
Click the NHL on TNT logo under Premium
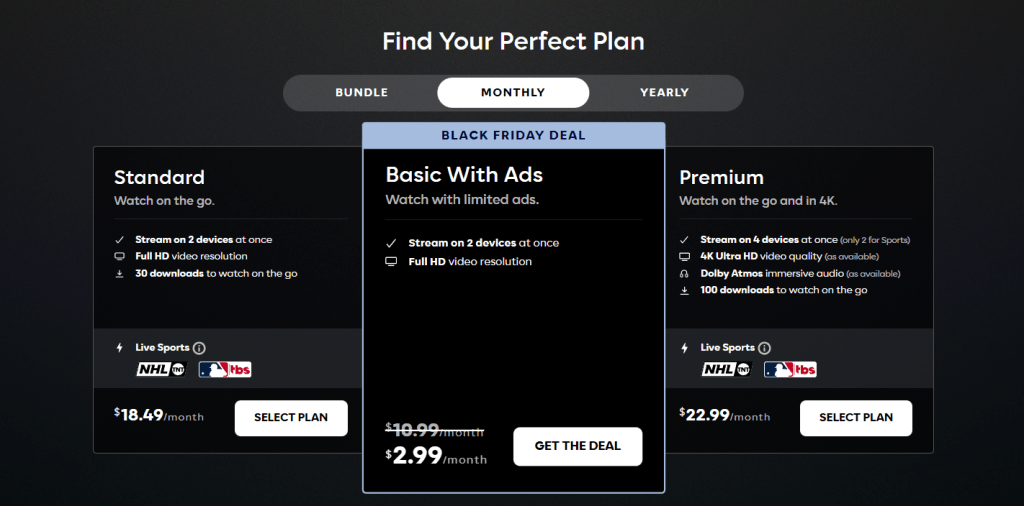pos(727,370)
